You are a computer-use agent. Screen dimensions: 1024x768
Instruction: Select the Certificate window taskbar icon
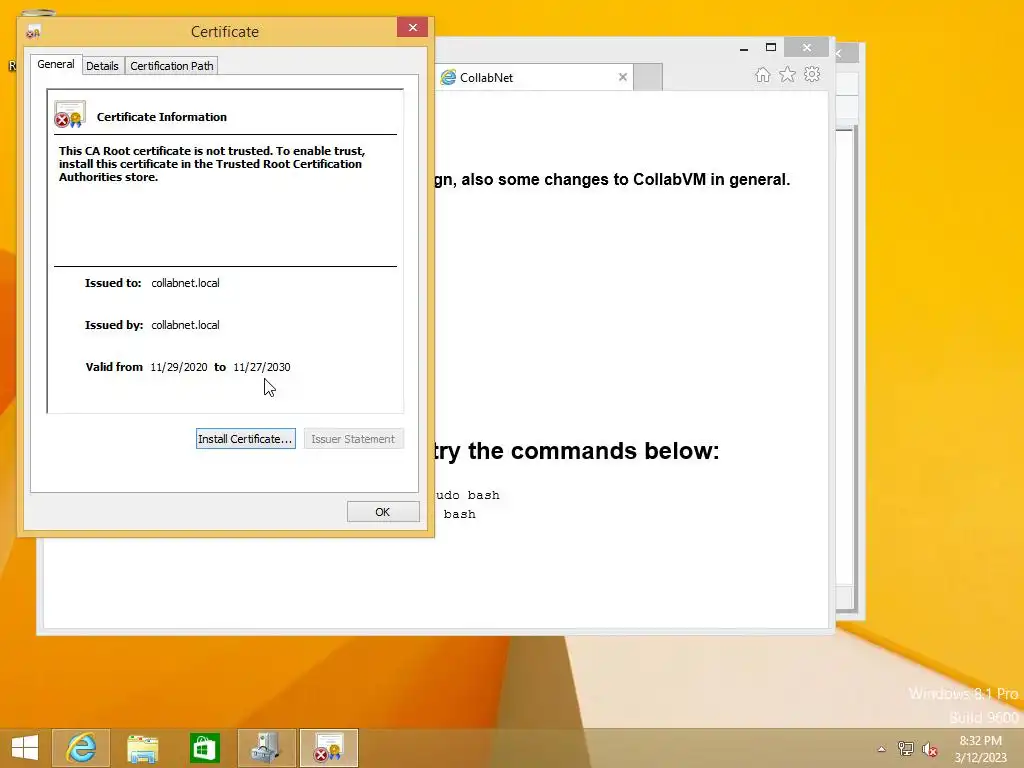pyautogui.click(x=328, y=748)
